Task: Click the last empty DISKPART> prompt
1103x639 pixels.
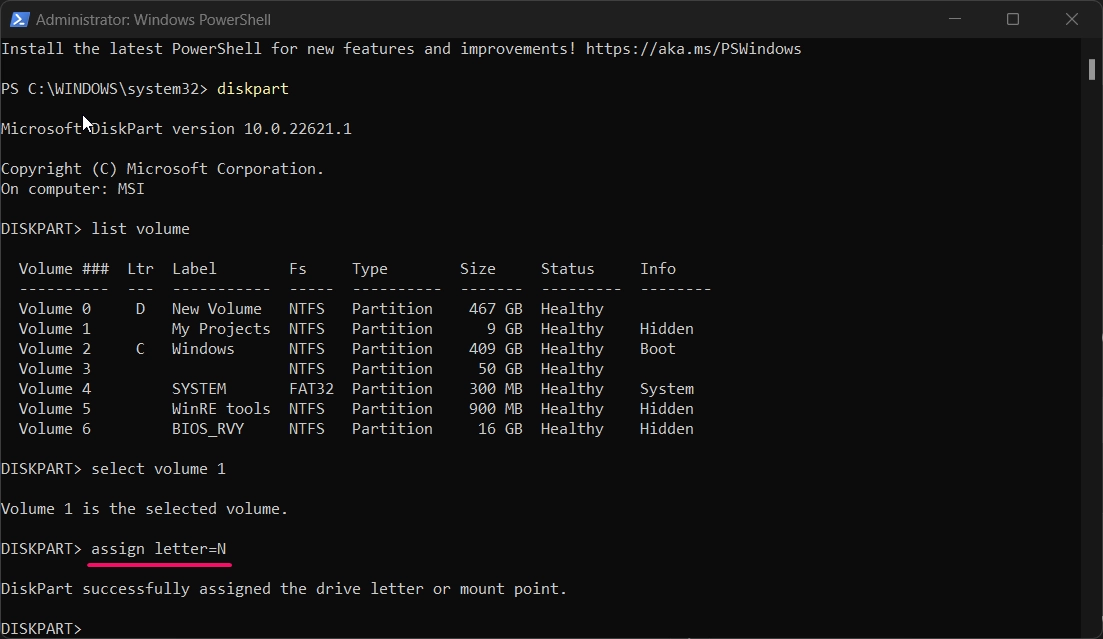Action: tap(41, 629)
